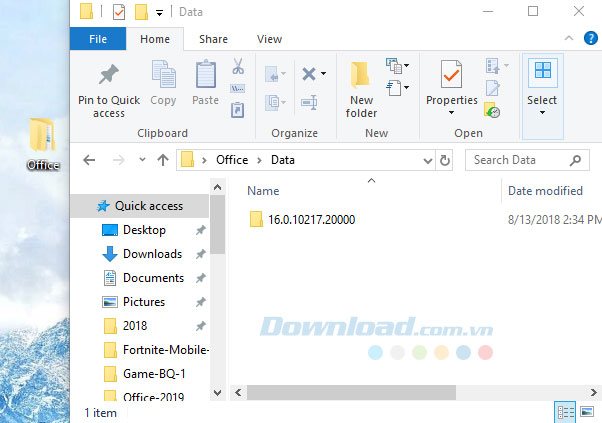Click the Easy access icon
The image size is (602, 423).
click(x=394, y=88)
